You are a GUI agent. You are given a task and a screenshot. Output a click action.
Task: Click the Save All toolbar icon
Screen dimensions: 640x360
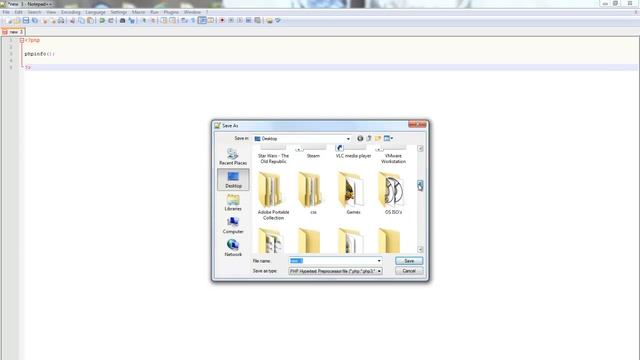pyautogui.click(x=35, y=20)
